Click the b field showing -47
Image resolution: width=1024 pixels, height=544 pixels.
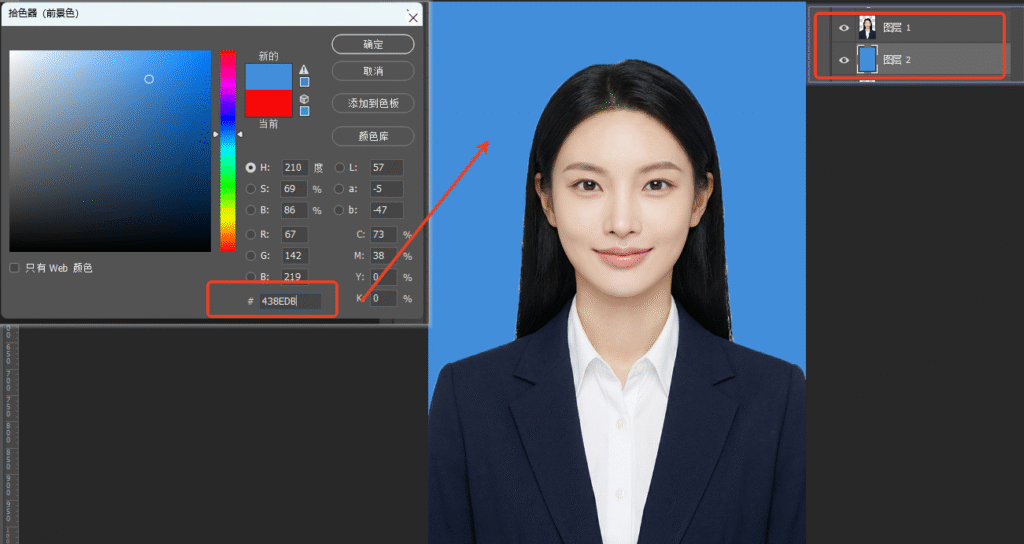386,210
